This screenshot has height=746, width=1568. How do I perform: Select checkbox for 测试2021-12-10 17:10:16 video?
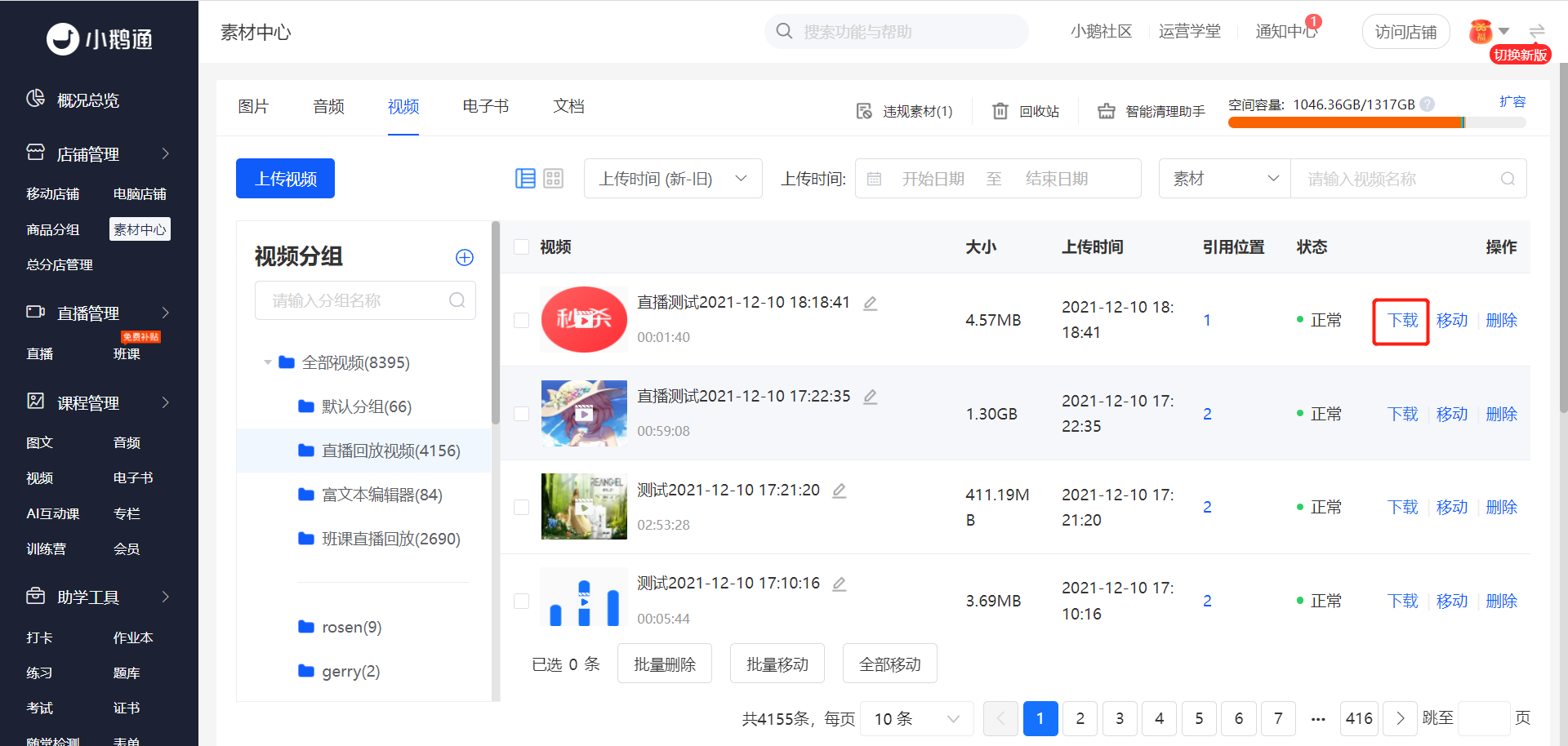click(x=521, y=601)
